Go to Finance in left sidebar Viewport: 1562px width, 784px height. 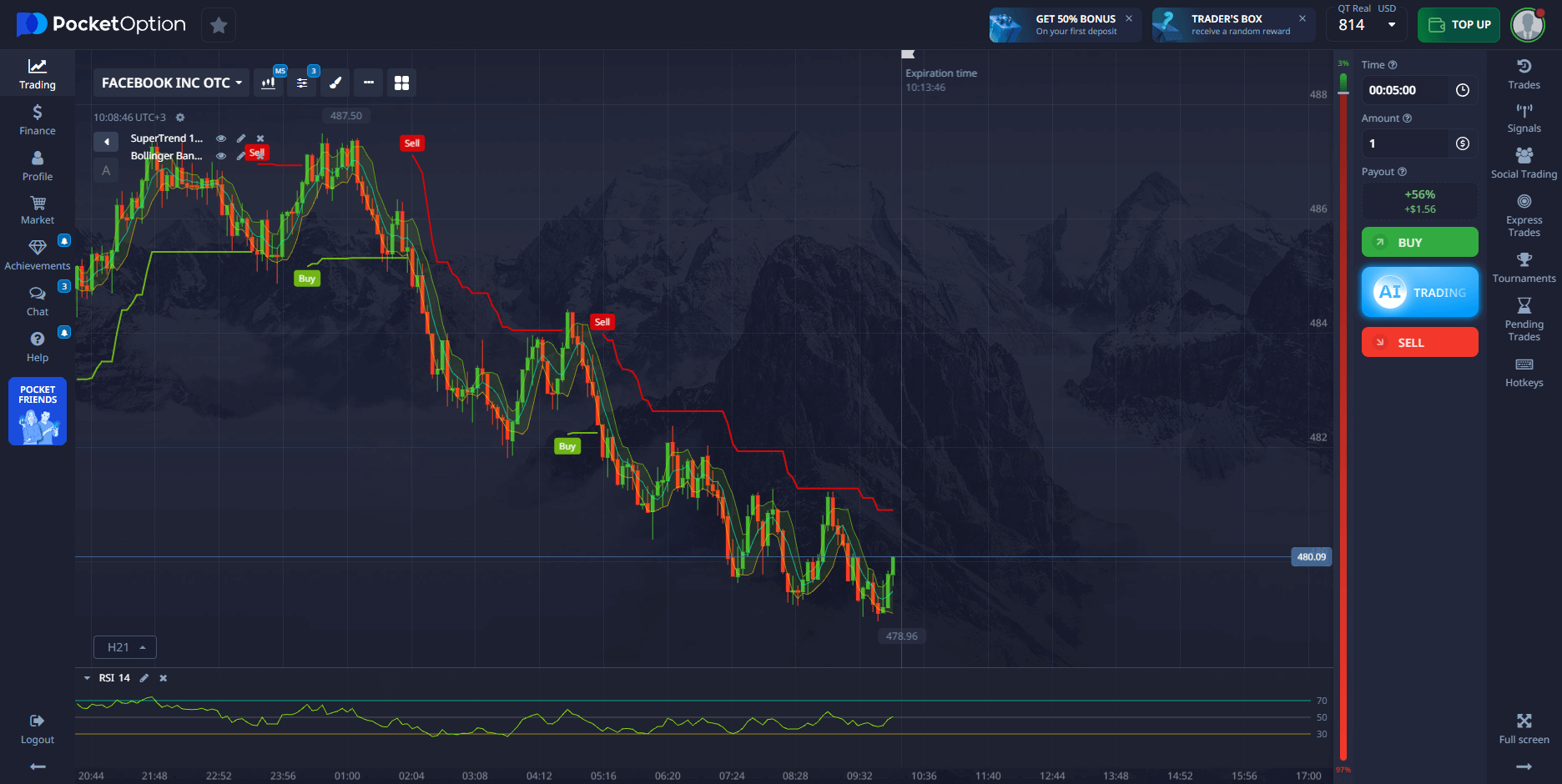pyautogui.click(x=38, y=120)
